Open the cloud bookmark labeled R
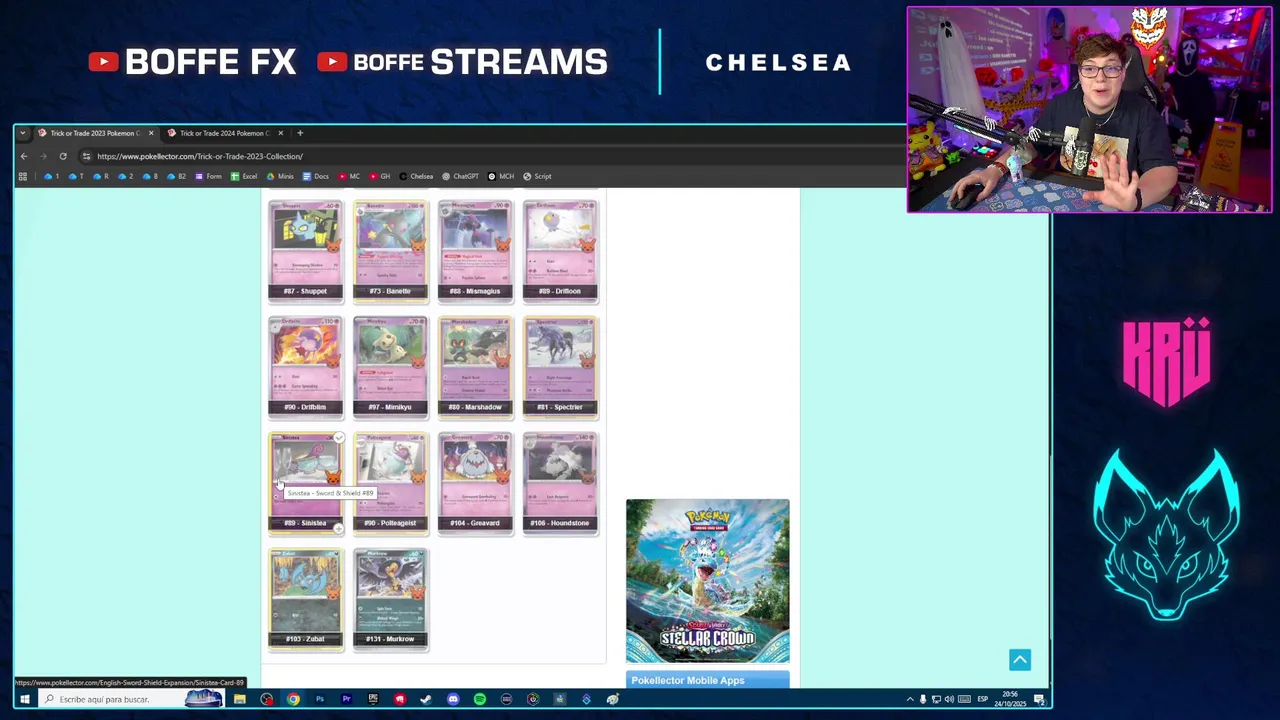Image resolution: width=1280 pixels, height=720 pixels. click(101, 176)
